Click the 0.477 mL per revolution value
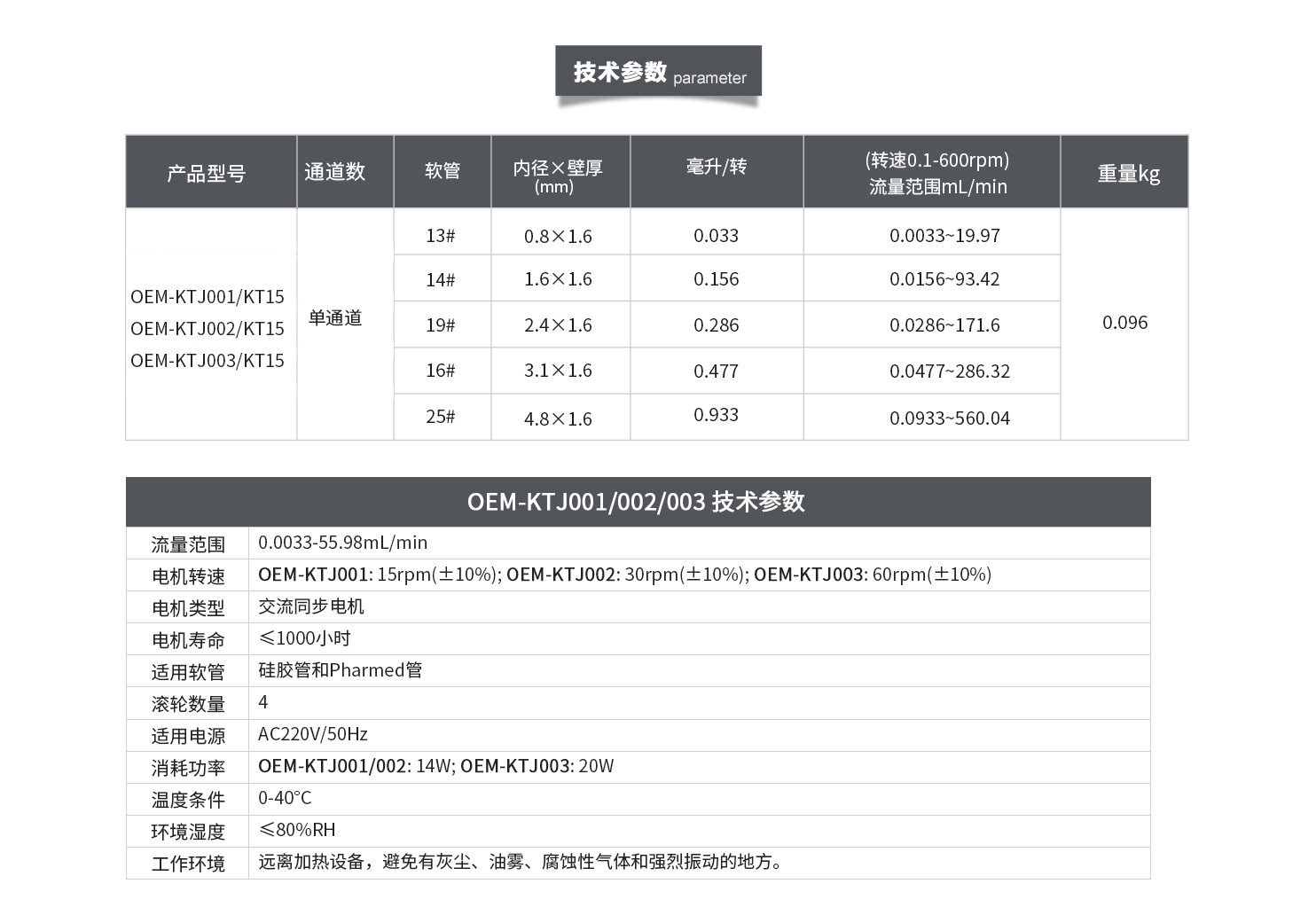Screen dimensions: 1316x915 click(x=716, y=371)
